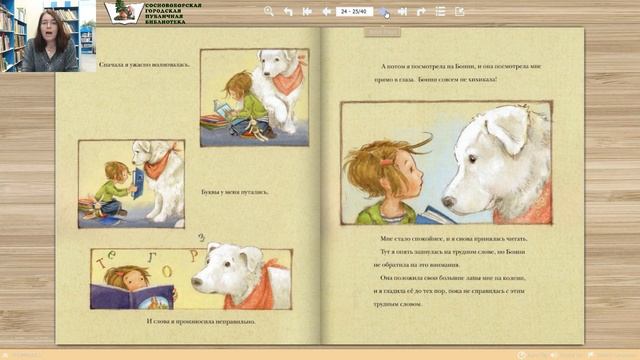Click the text line 'И слова я произносила неправильно.'
The image size is (640, 360).
(x=201, y=322)
